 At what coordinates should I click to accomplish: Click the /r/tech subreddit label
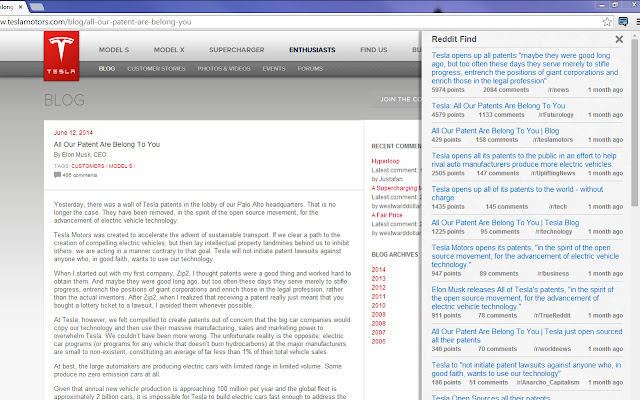pos(558,207)
